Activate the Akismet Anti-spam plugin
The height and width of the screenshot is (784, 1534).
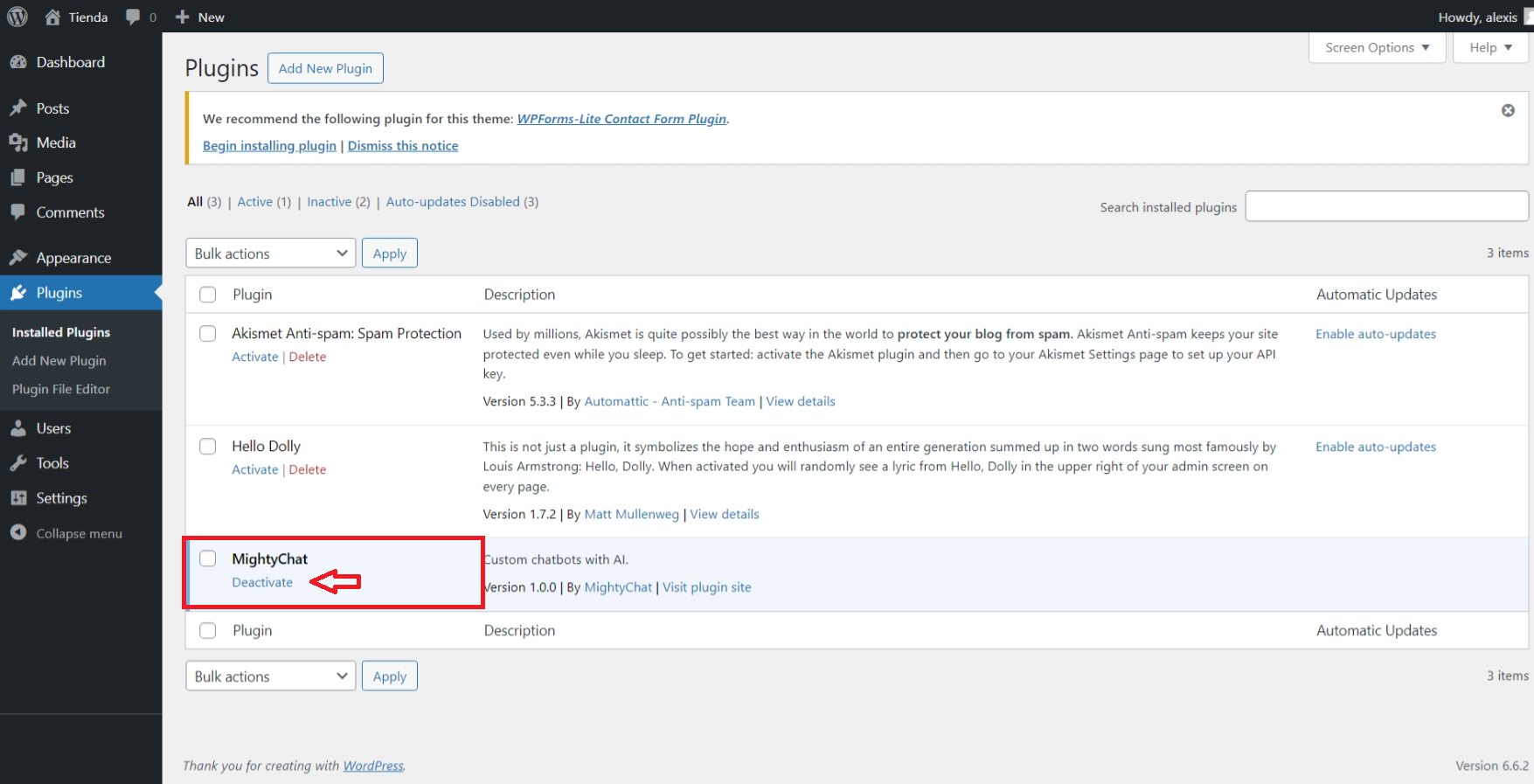(x=255, y=357)
